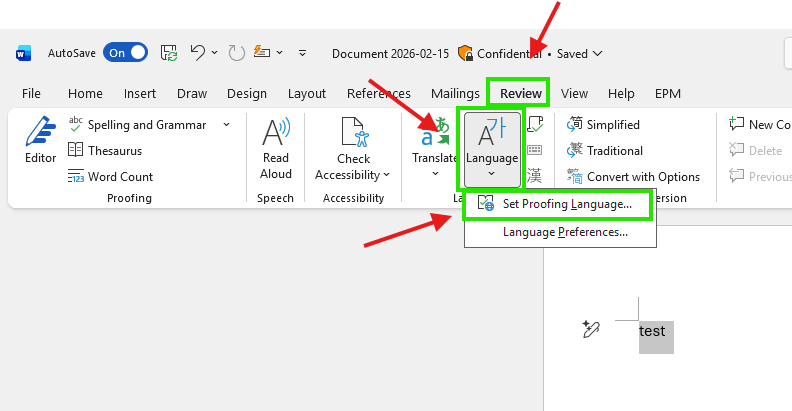The width and height of the screenshot is (792, 411).
Task: Select the Review tab
Action: 521,93
